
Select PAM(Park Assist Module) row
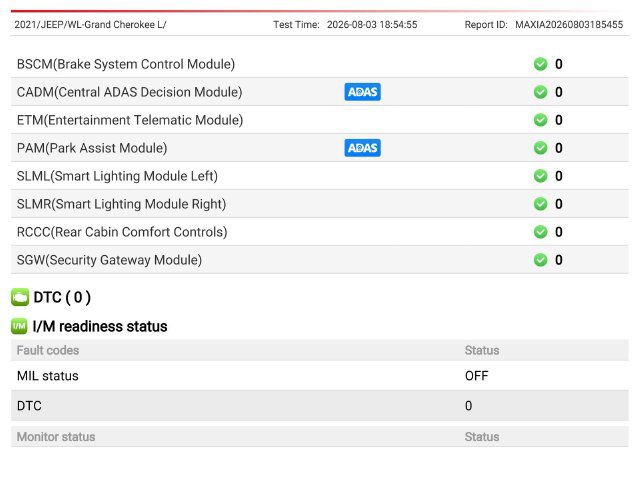tap(320, 148)
